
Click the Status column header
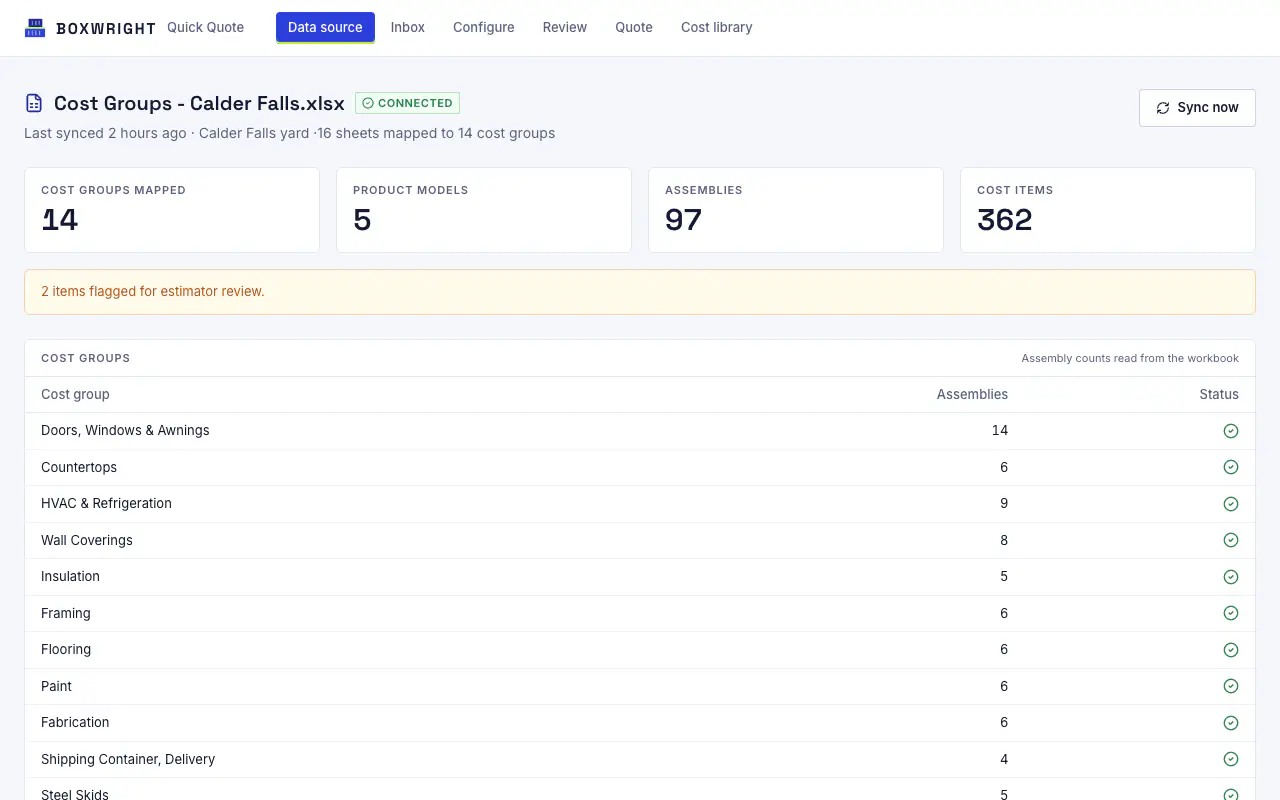pos(1219,394)
